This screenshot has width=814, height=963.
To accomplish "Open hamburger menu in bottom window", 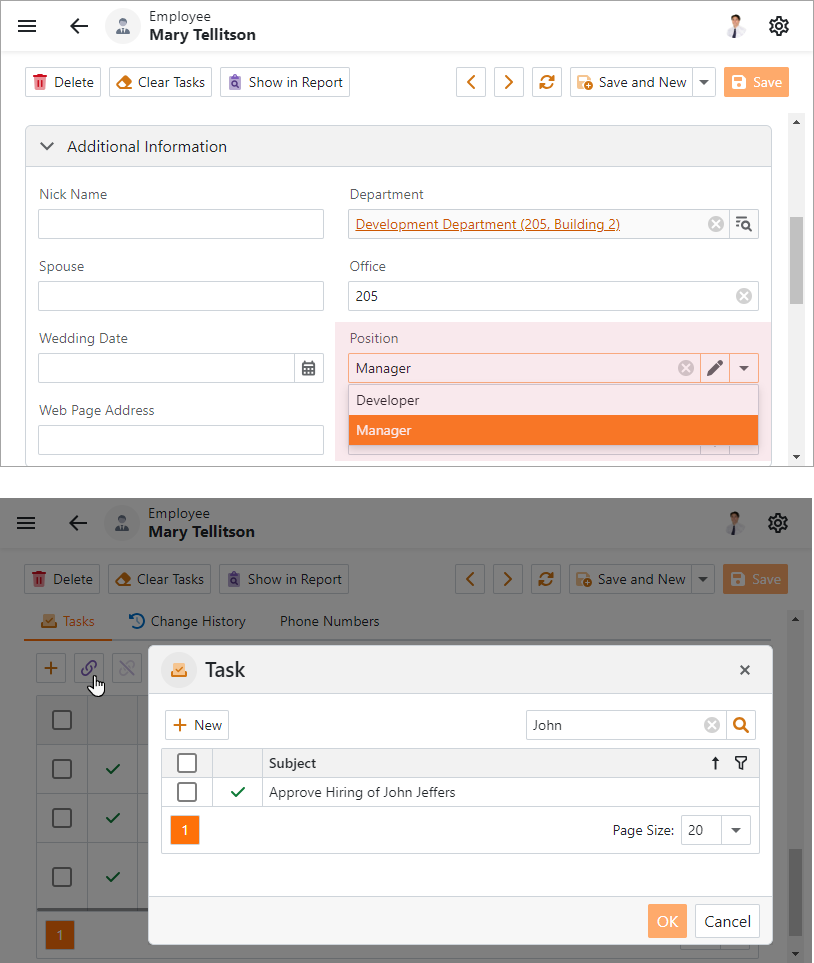I will [x=26, y=523].
